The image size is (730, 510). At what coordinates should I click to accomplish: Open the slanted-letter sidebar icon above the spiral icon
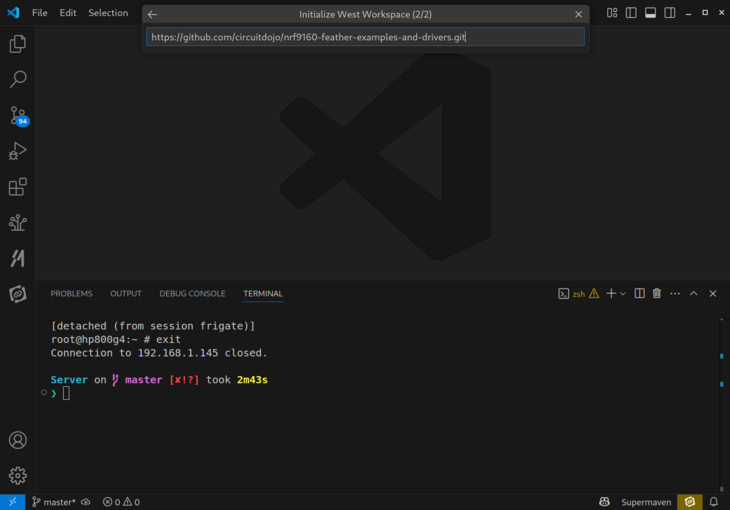(18, 258)
